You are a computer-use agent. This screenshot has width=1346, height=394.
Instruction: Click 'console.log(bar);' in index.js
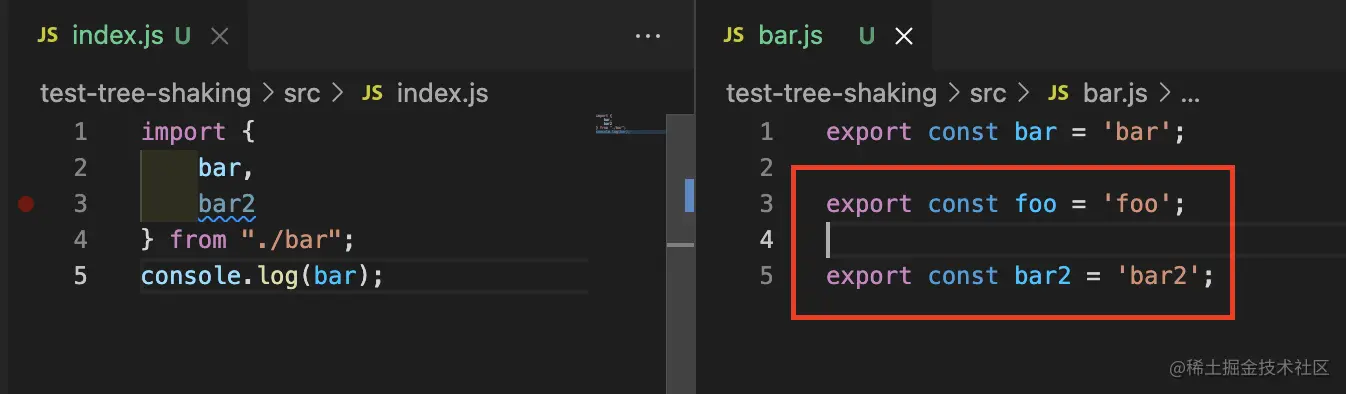pos(262,276)
